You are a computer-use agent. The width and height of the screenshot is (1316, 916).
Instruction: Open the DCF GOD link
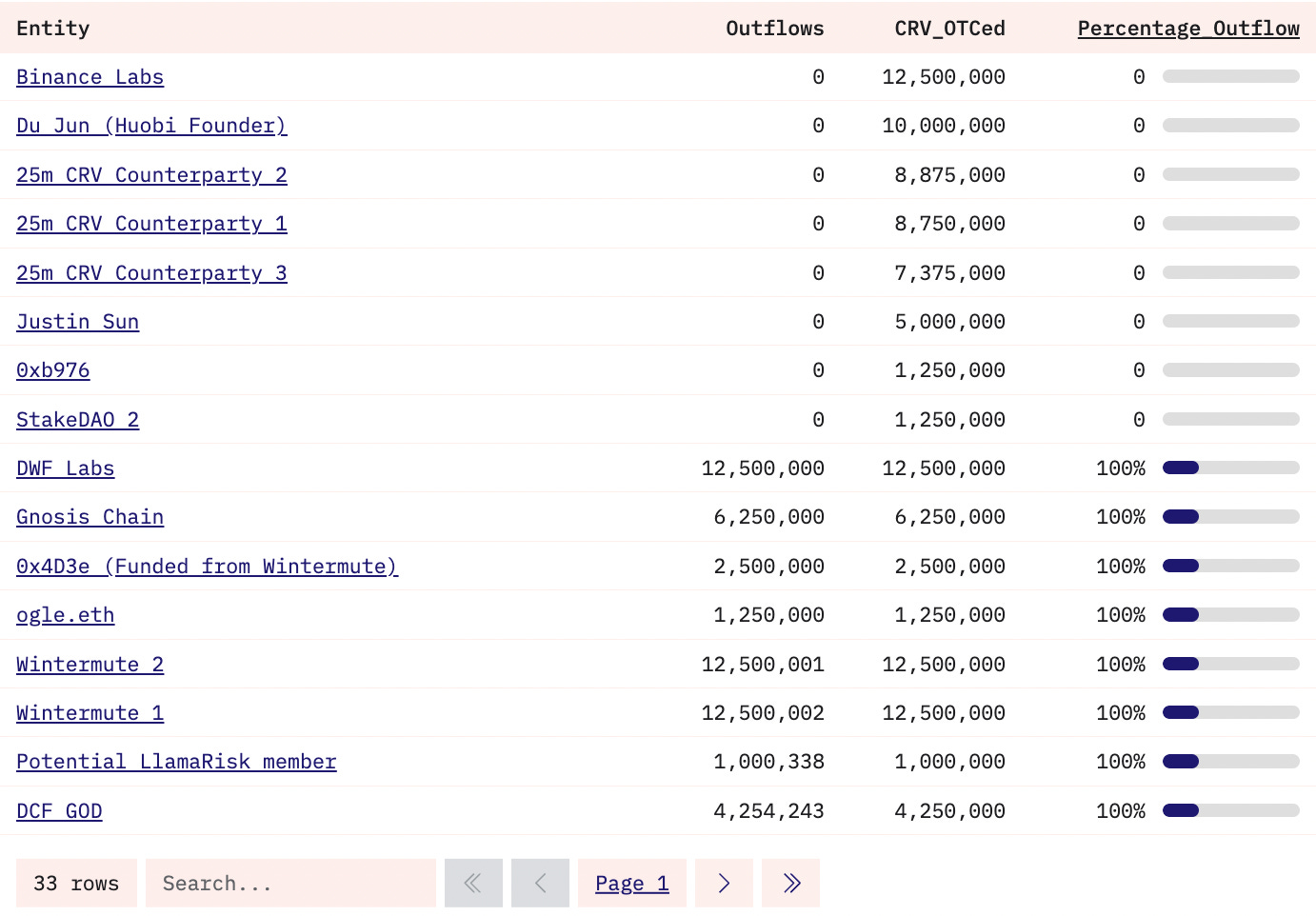(x=59, y=811)
